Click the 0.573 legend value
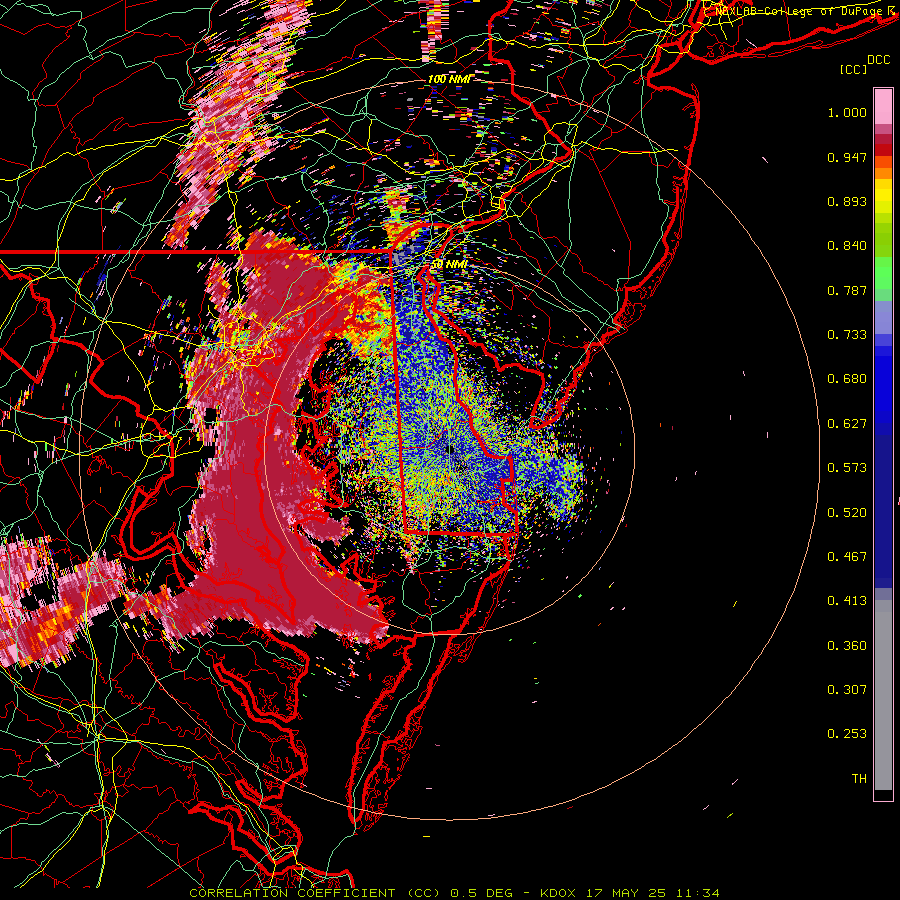900x900 pixels. 847,468
